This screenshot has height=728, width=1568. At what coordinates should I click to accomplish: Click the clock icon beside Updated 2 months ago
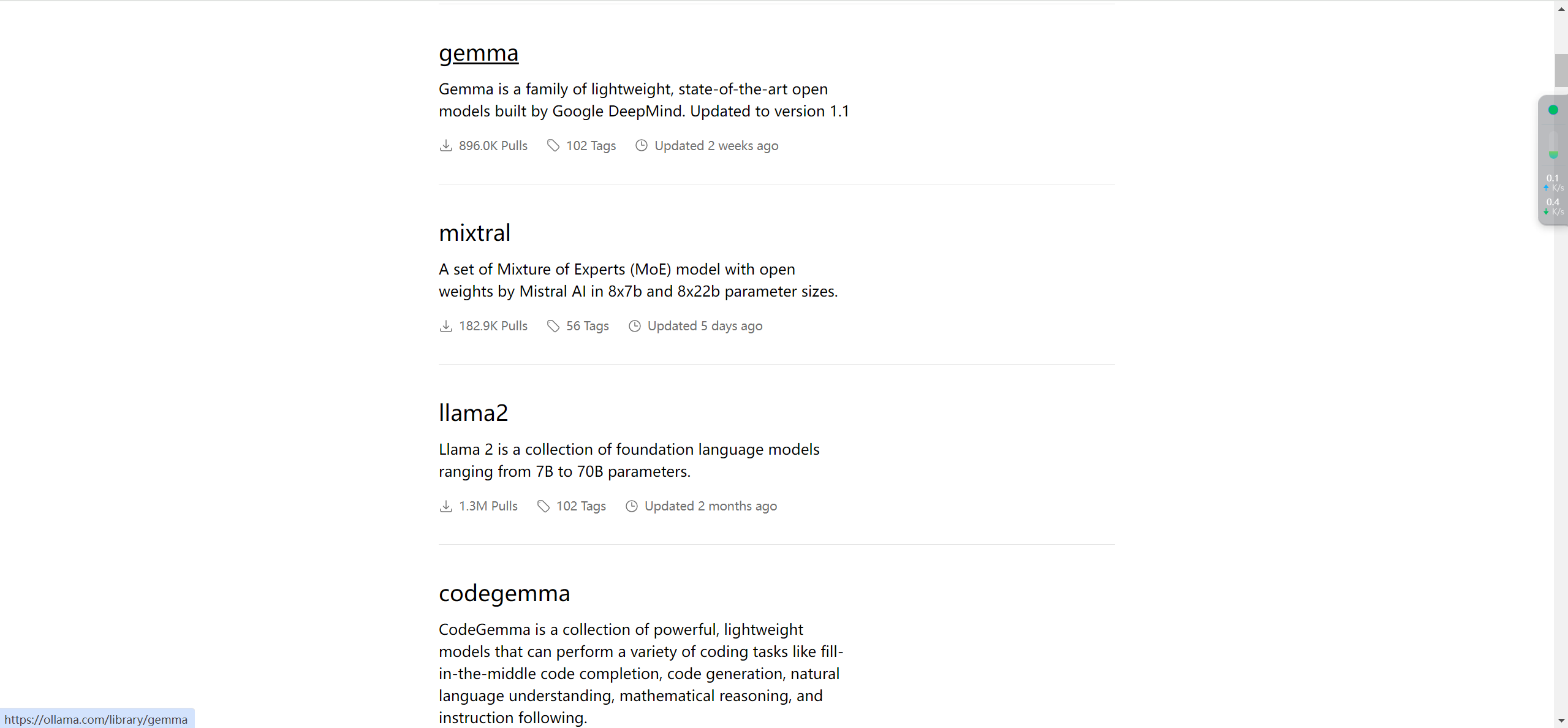[632, 506]
